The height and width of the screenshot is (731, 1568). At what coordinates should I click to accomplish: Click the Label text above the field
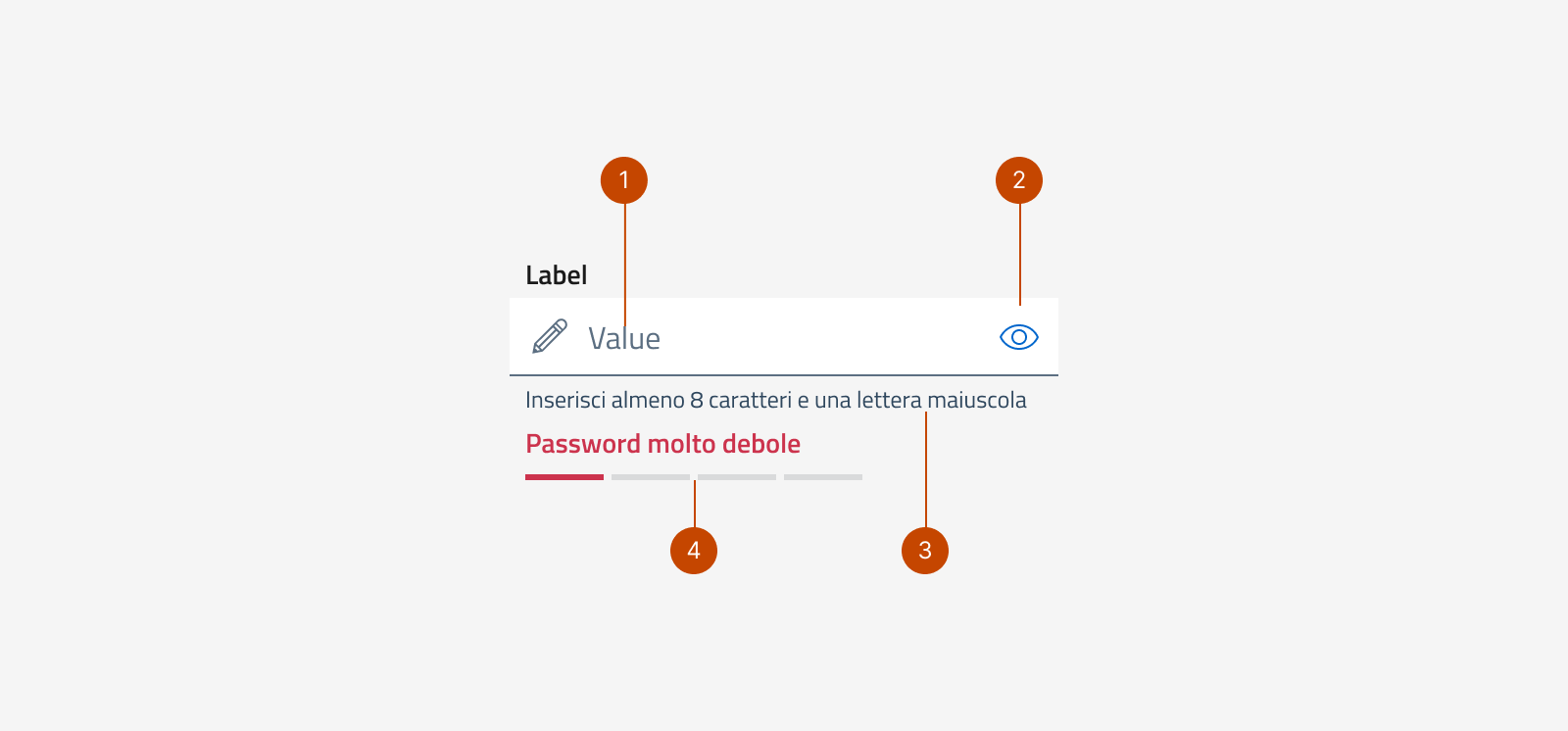pos(556,274)
